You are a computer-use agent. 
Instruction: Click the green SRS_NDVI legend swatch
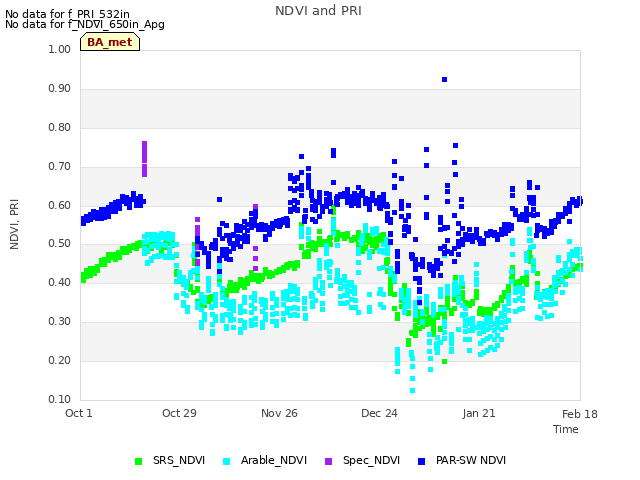click(138, 461)
